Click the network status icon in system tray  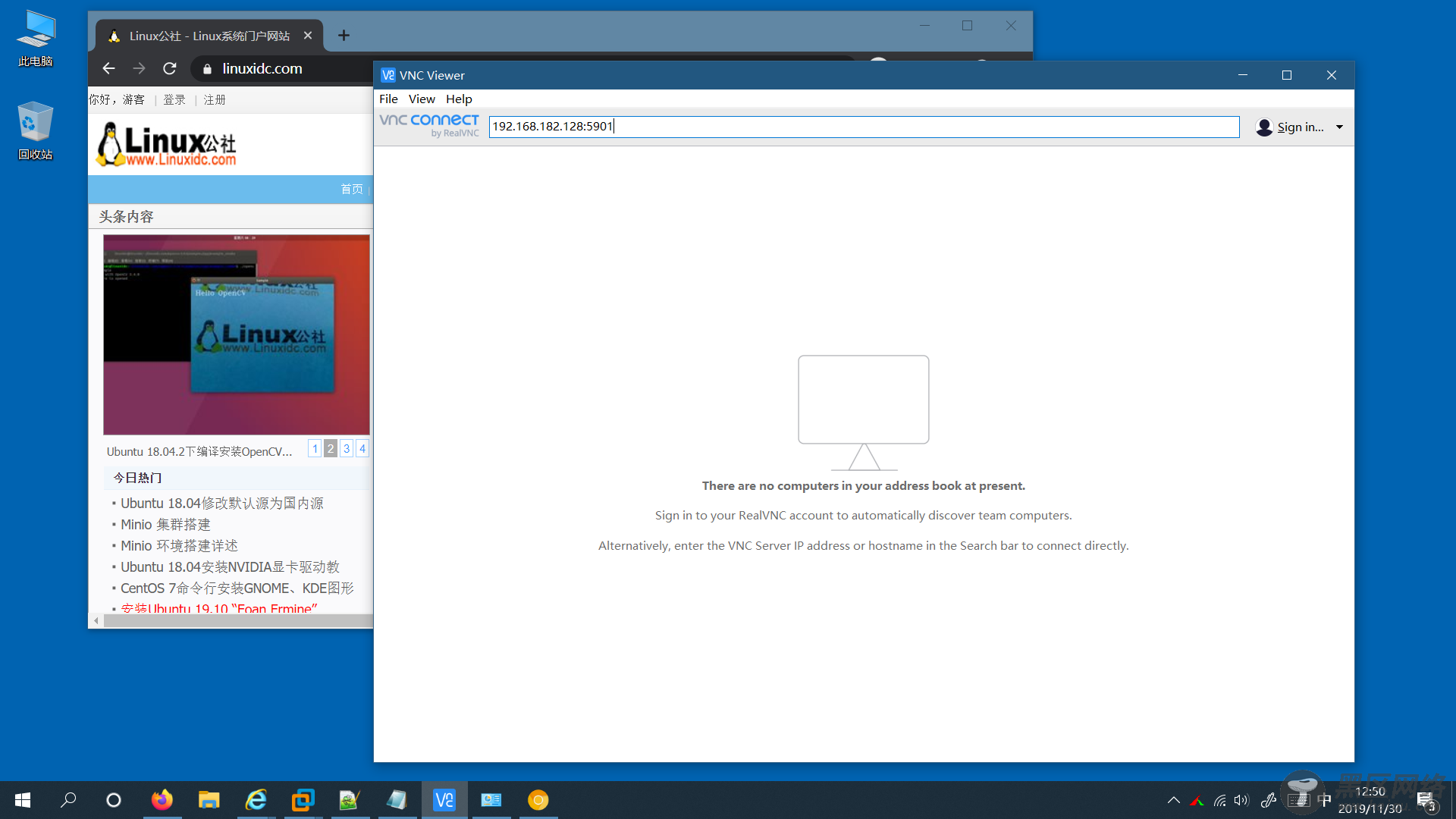[1222, 799]
